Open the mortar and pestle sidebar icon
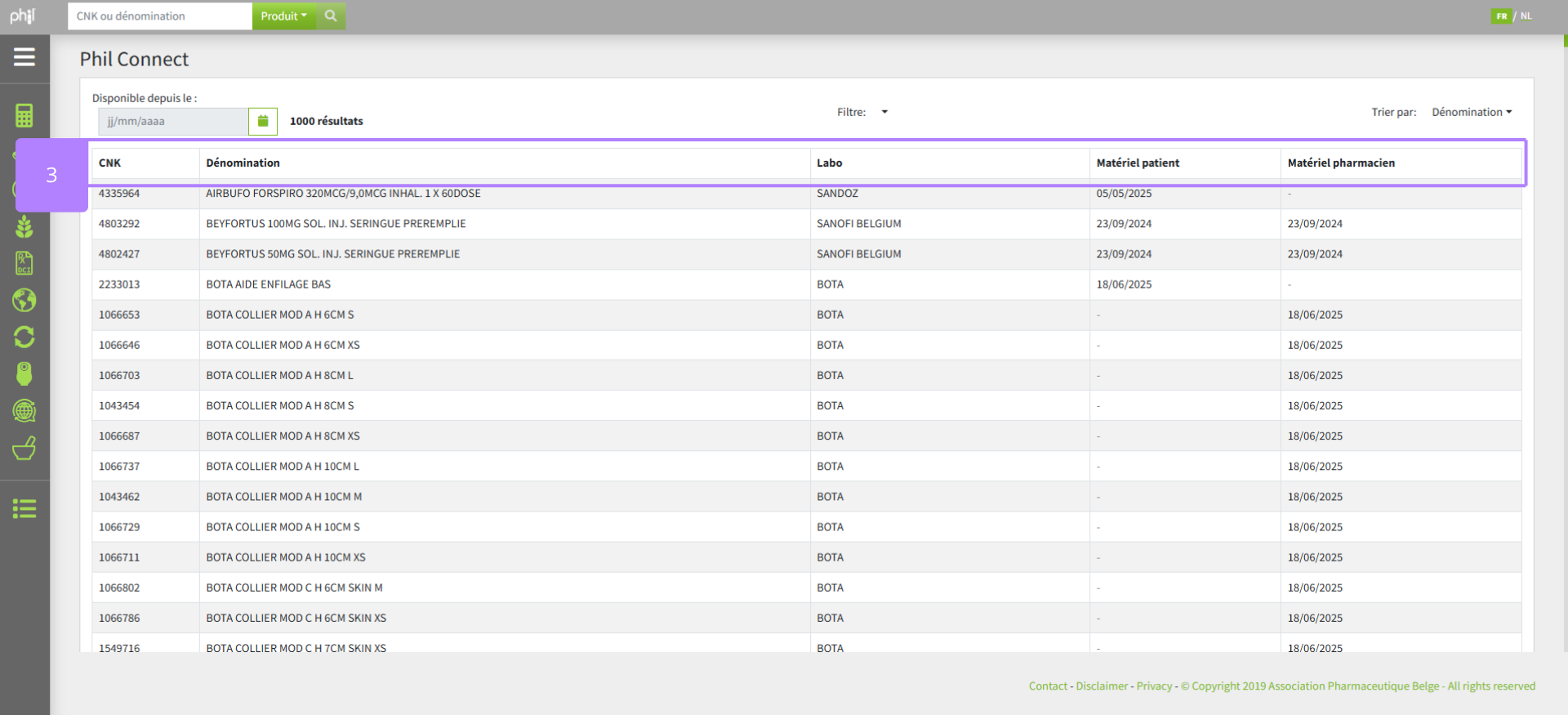1568x715 pixels. (24, 448)
